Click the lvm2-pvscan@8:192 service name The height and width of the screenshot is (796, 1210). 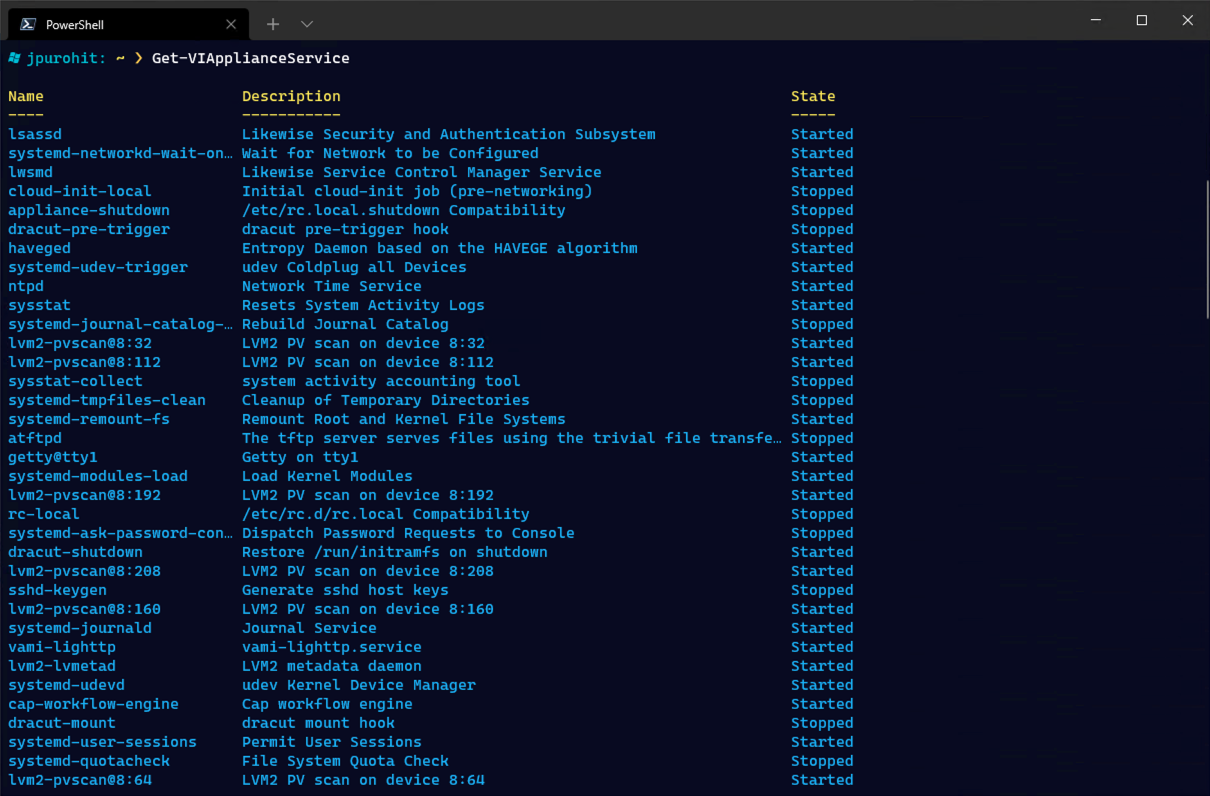click(84, 495)
